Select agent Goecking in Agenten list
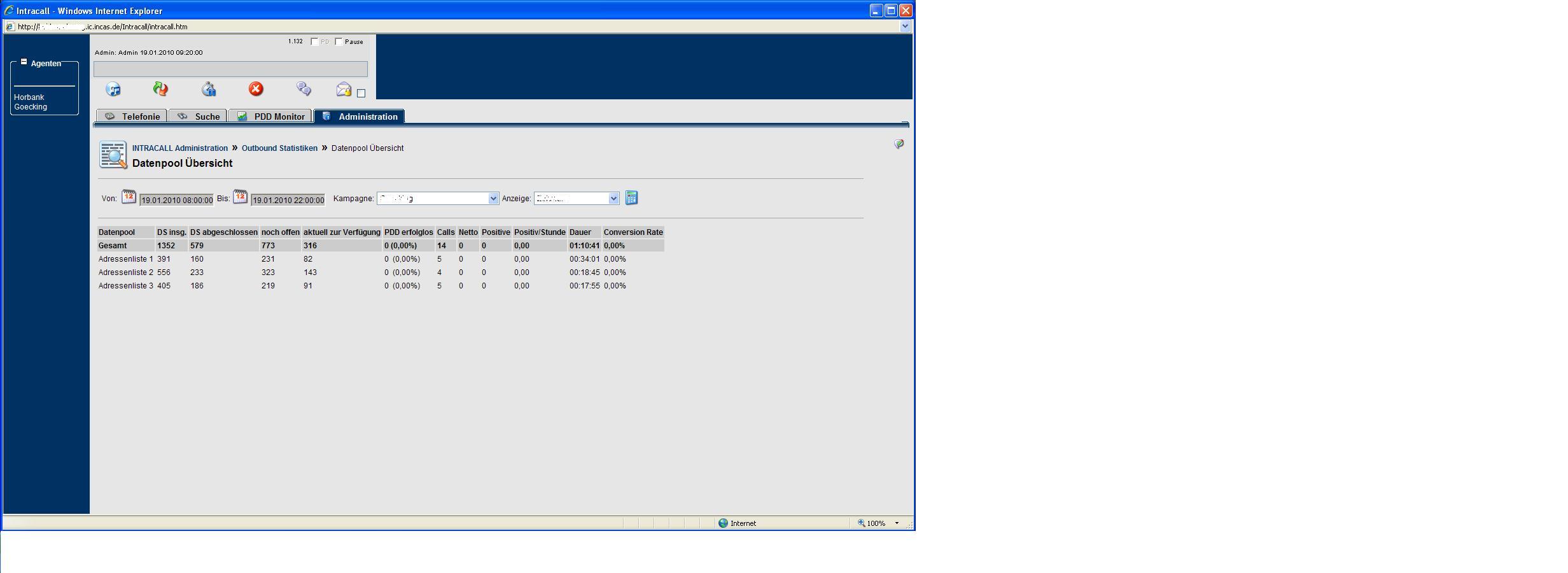The image size is (1568, 573). click(31, 107)
